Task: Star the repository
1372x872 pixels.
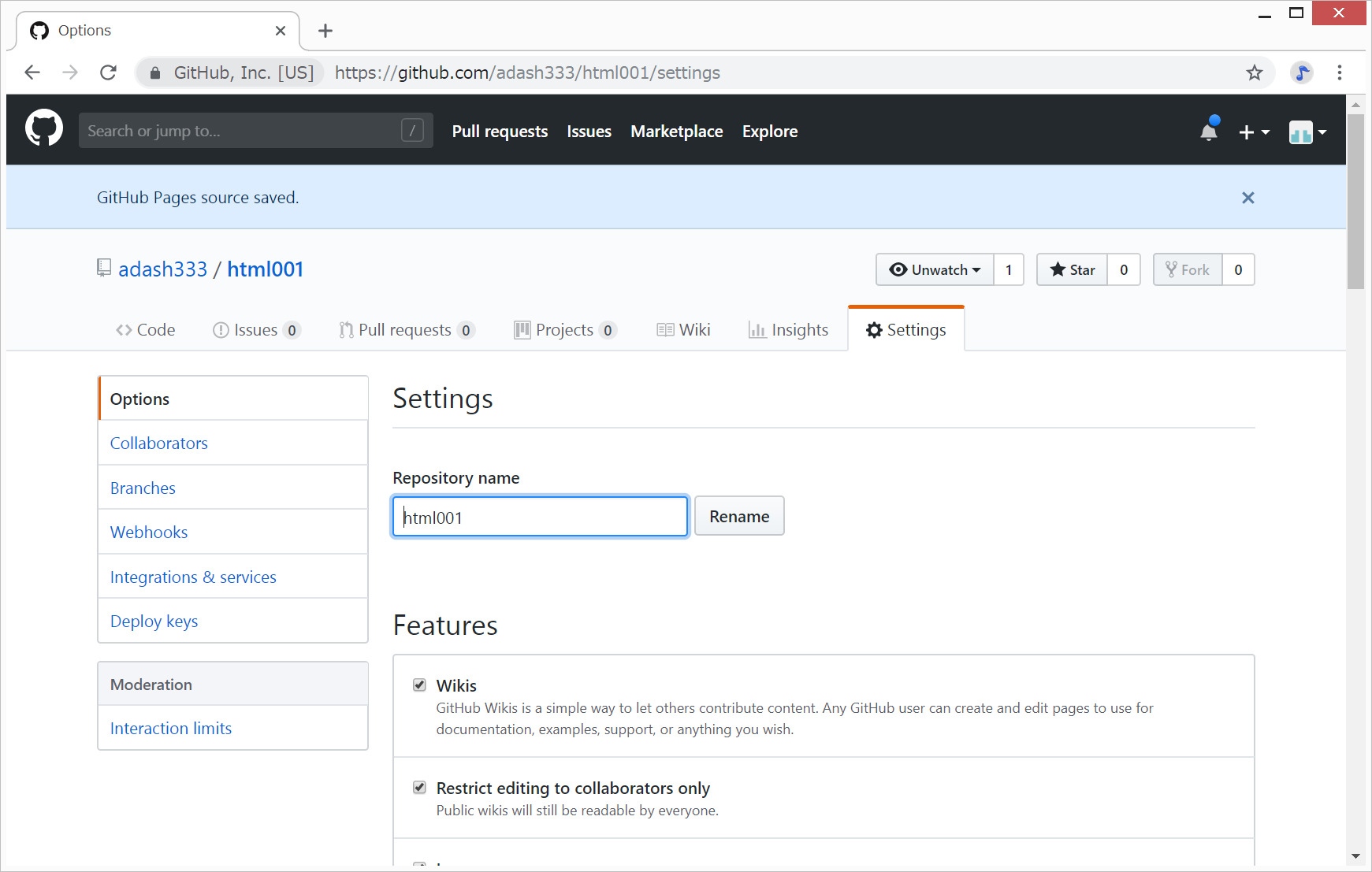Action: coord(1072,269)
